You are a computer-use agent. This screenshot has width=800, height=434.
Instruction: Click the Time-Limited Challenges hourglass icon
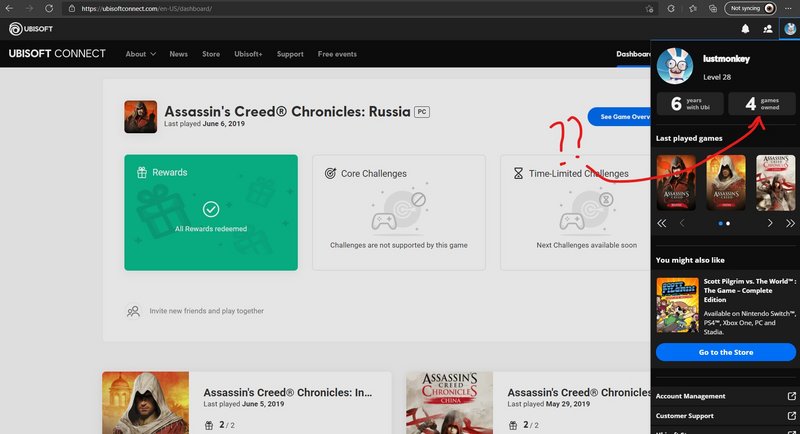[x=518, y=173]
